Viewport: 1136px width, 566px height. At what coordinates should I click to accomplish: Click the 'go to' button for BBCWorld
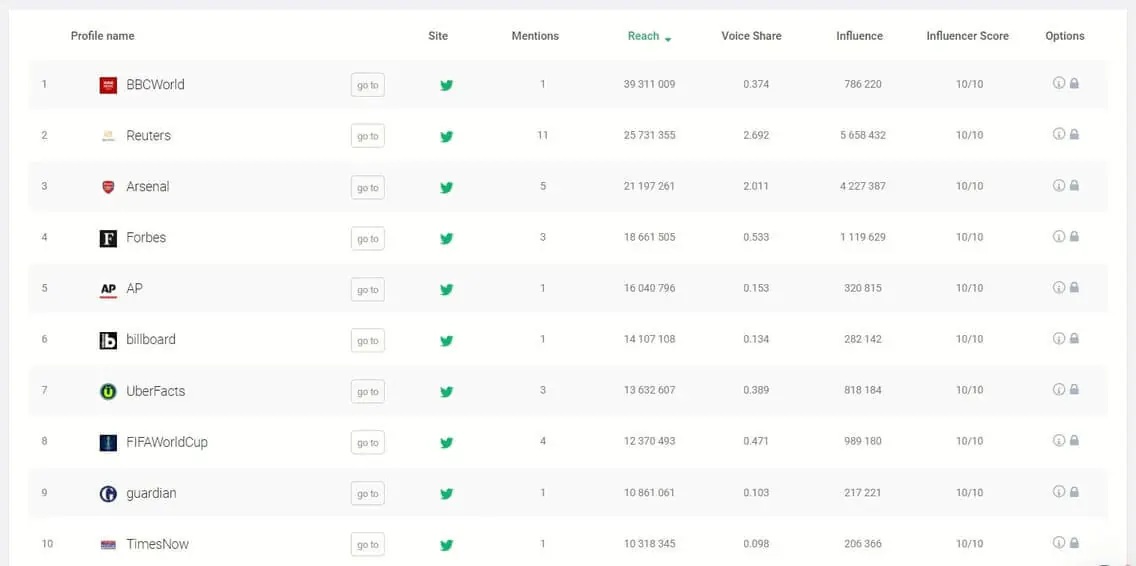point(367,85)
